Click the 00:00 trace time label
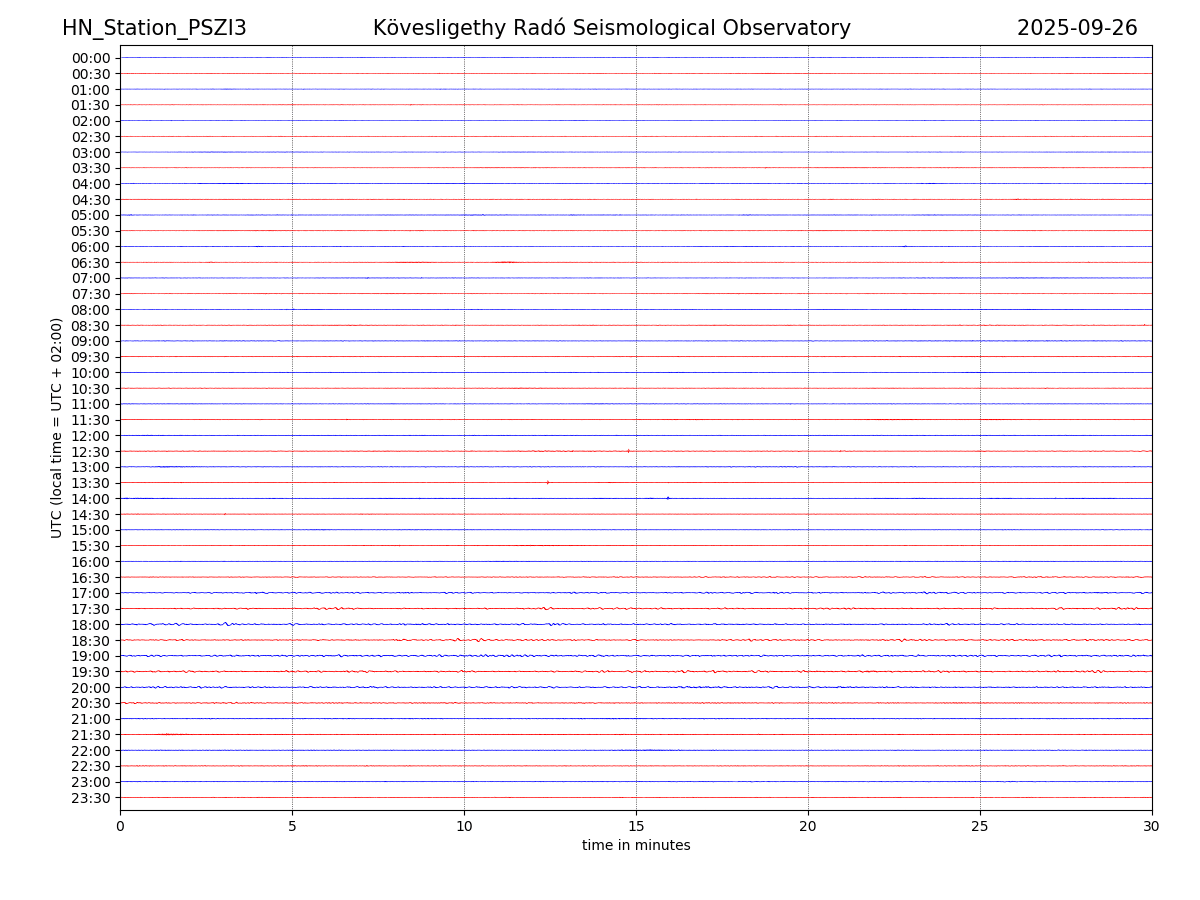The height and width of the screenshot is (900, 1200). pos(91,58)
